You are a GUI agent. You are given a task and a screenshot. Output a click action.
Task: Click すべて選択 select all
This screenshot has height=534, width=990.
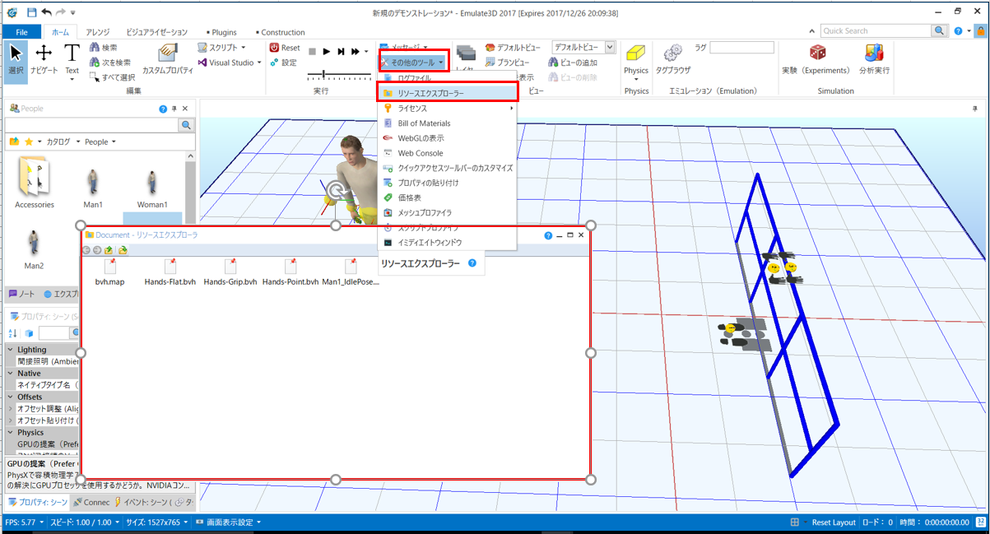click(x=112, y=77)
